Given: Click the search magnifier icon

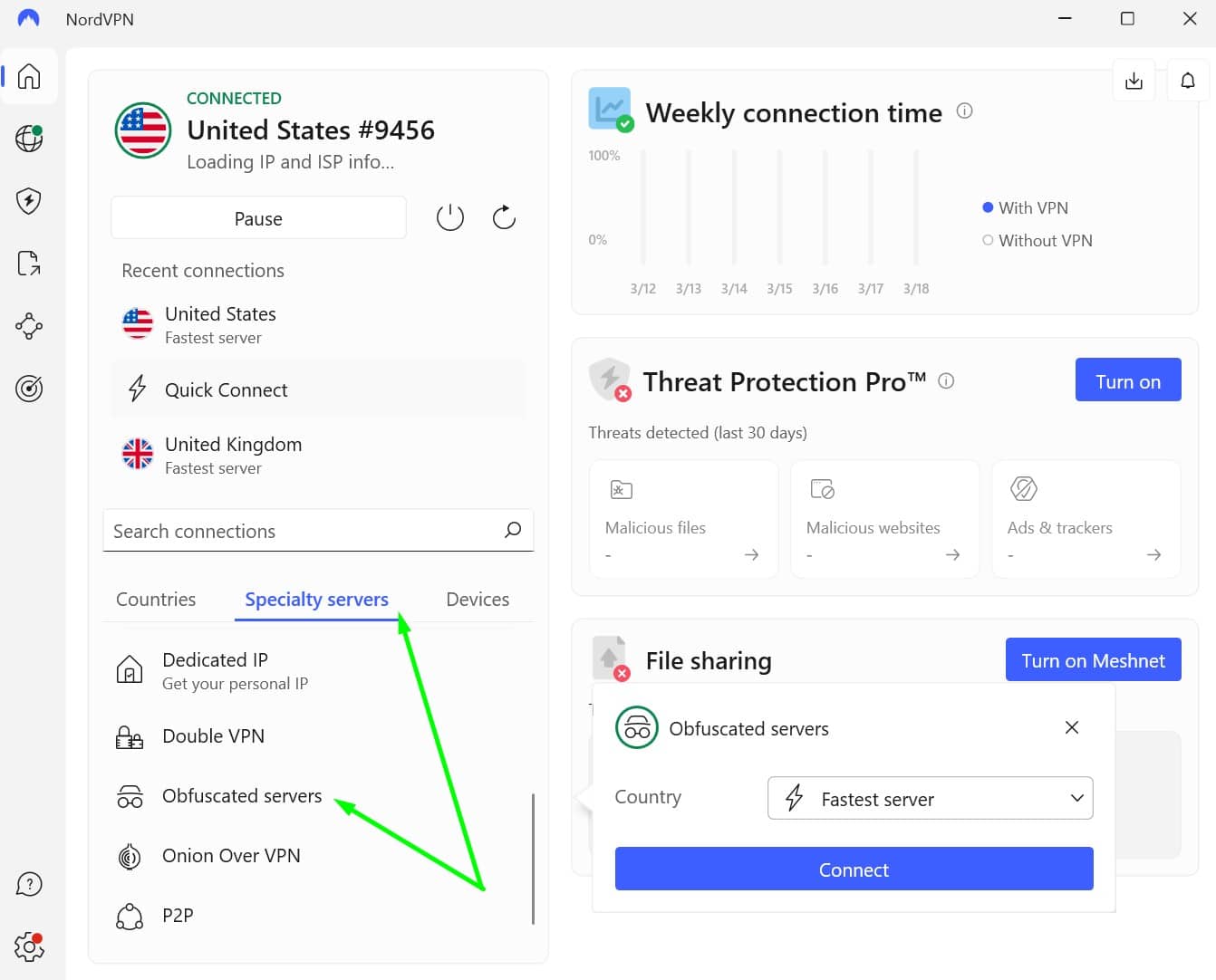Looking at the screenshot, I should click(x=513, y=530).
